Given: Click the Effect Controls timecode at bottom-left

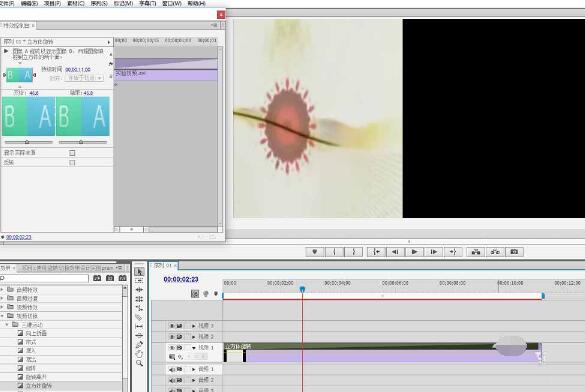Looking at the screenshot, I should (19, 237).
